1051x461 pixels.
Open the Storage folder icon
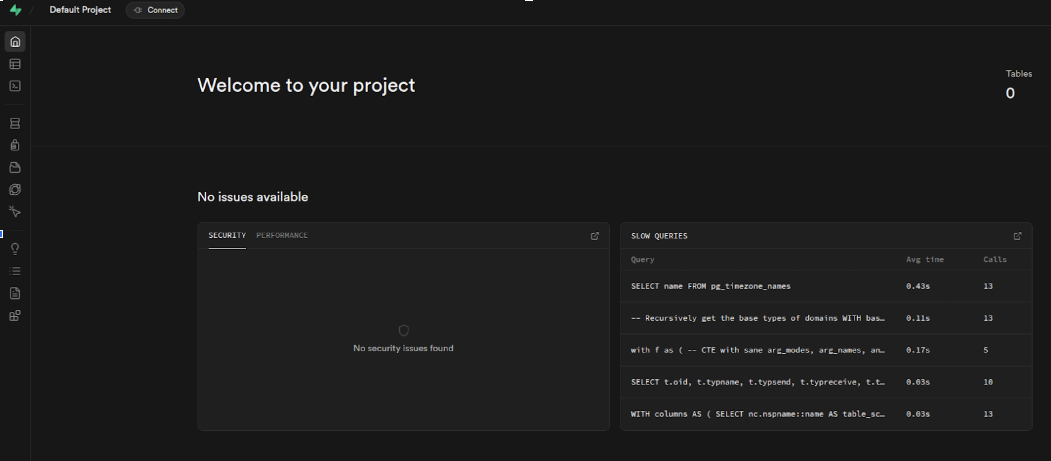click(15, 168)
